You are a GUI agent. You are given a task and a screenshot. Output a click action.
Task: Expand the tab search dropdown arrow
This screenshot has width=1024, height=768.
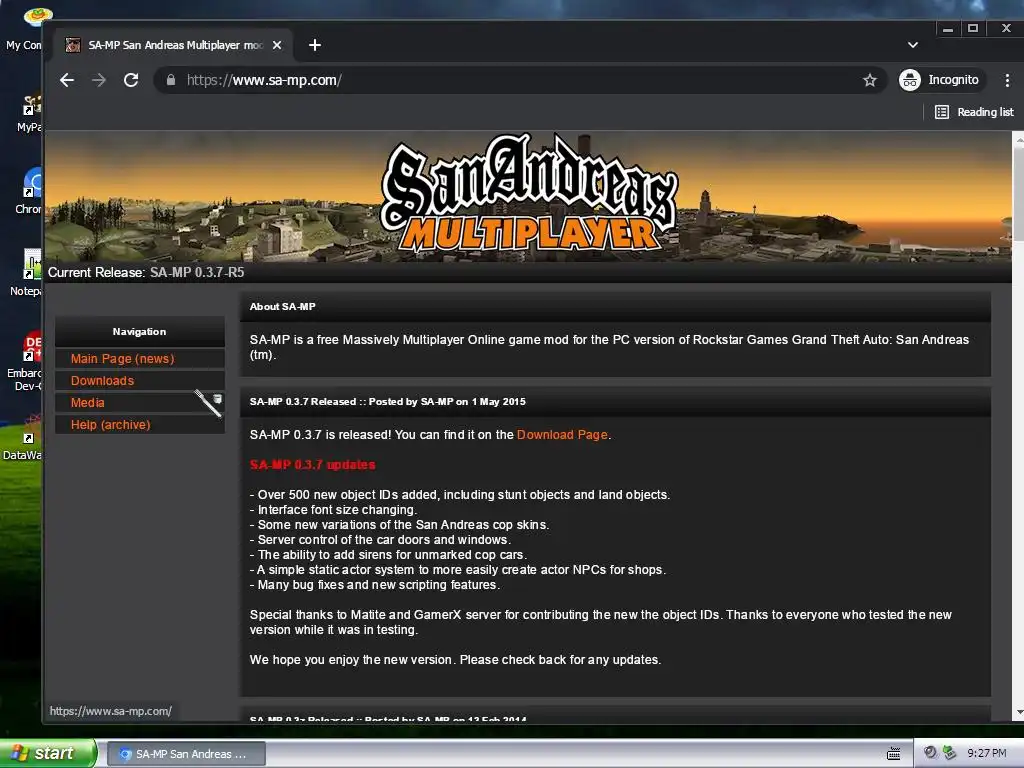912,45
